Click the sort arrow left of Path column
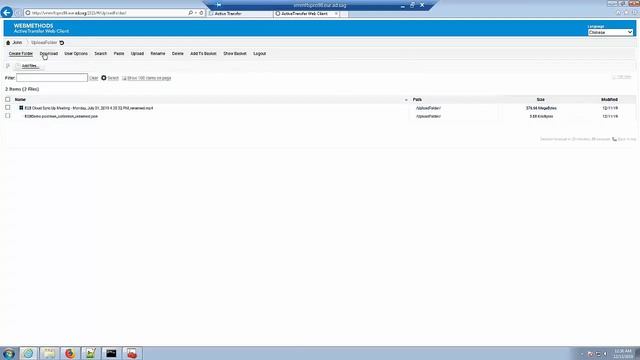 [406, 100]
